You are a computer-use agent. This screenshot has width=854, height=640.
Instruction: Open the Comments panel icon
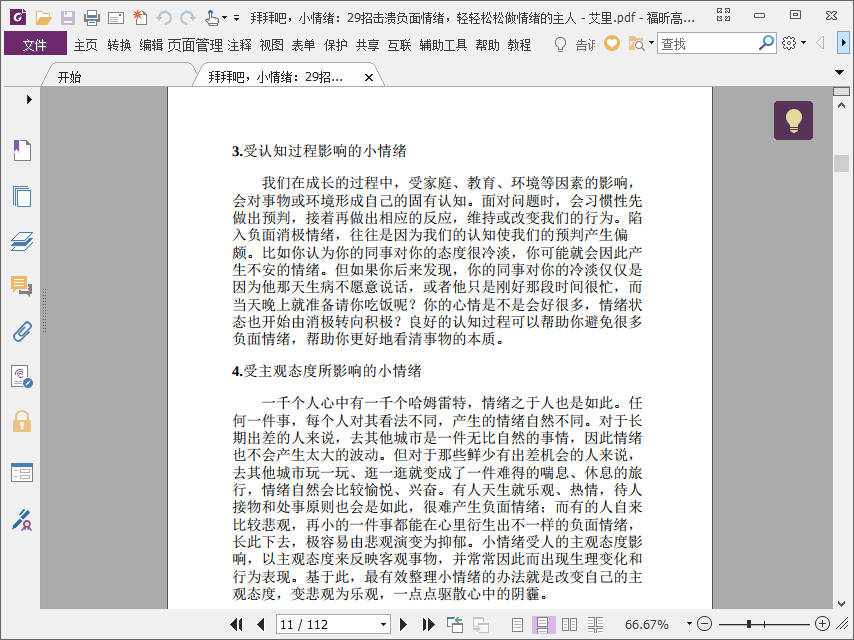pos(22,286)
